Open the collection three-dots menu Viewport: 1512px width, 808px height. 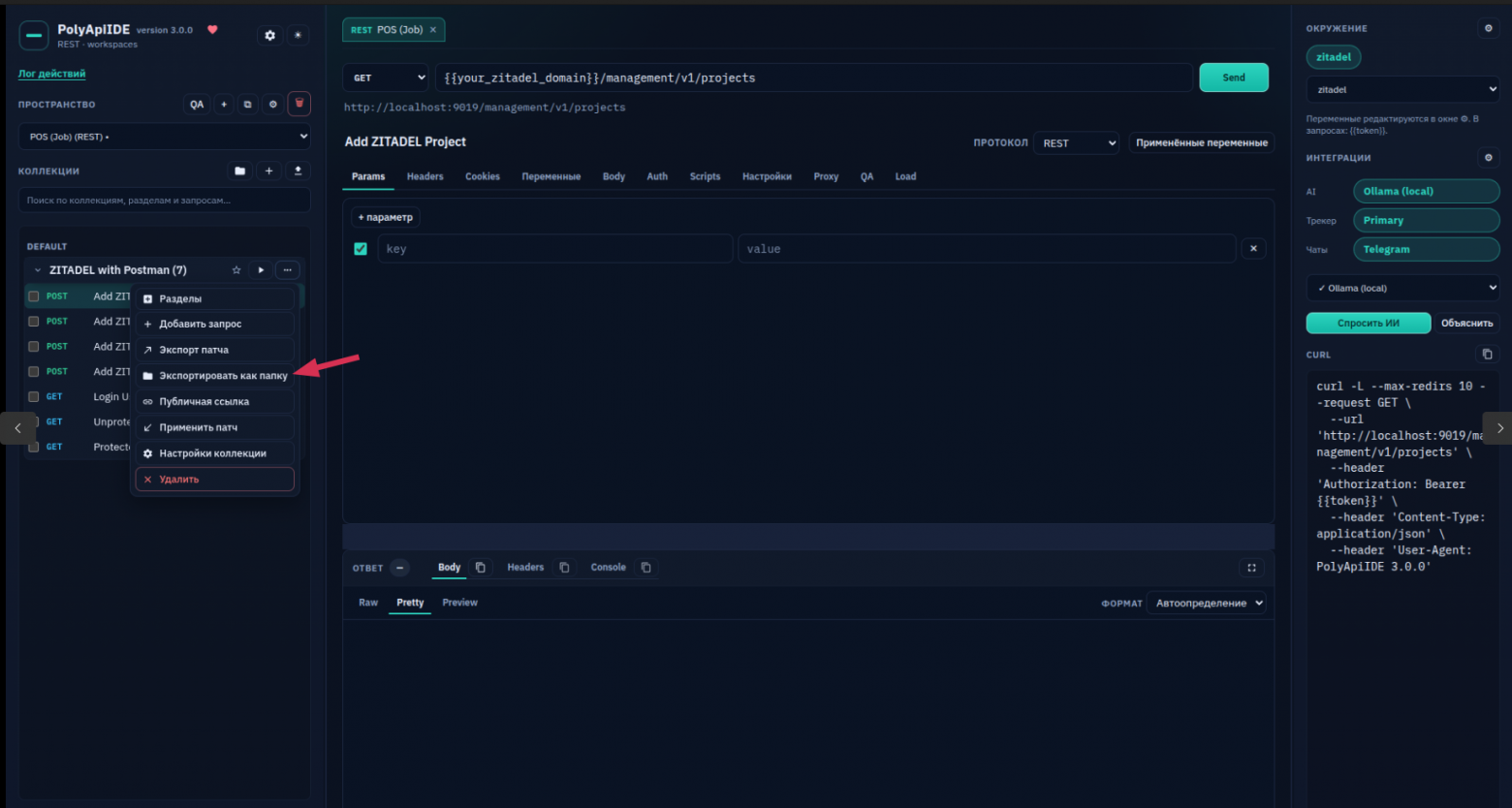(x=288, y=270)
